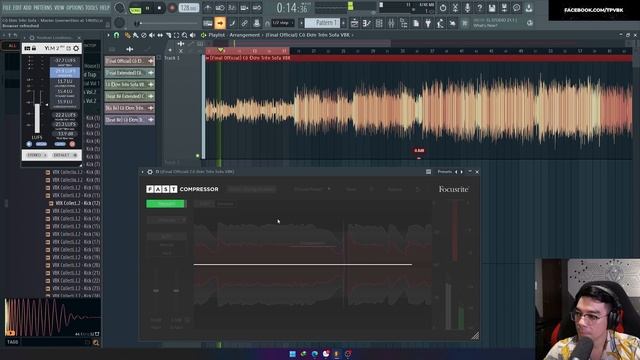Open the piano roll view icon

(367, 23)
